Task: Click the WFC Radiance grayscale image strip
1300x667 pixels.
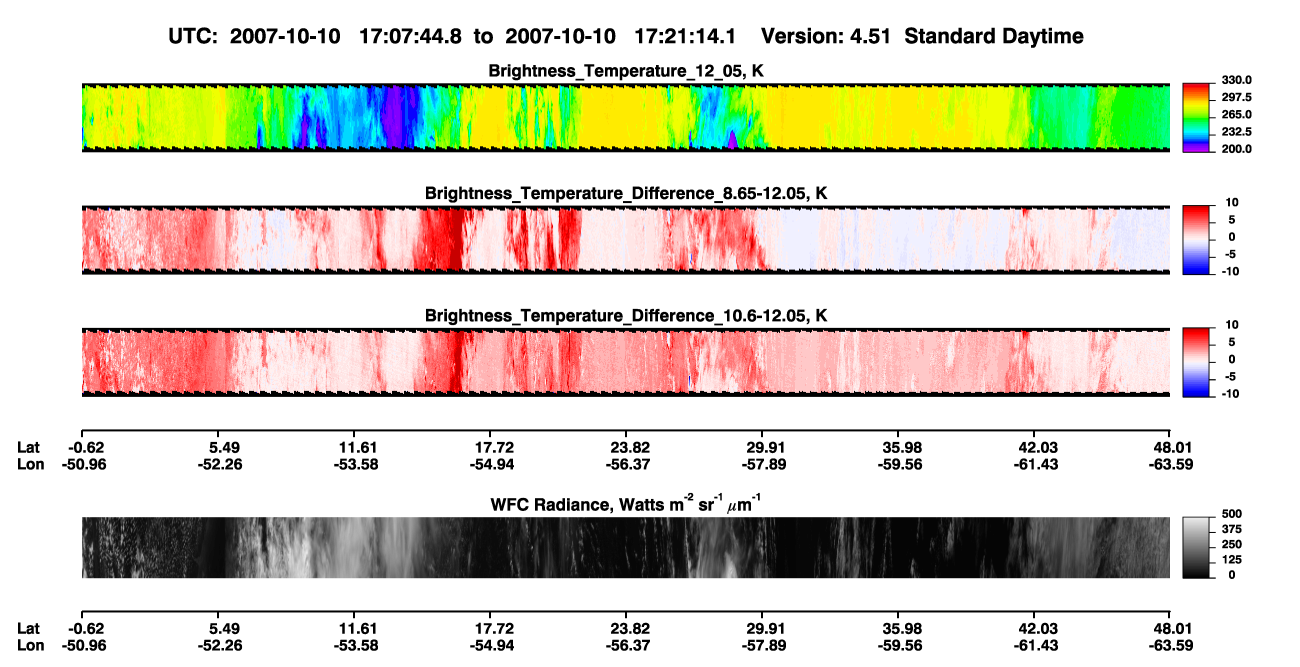Action: (x=625, y=547)
